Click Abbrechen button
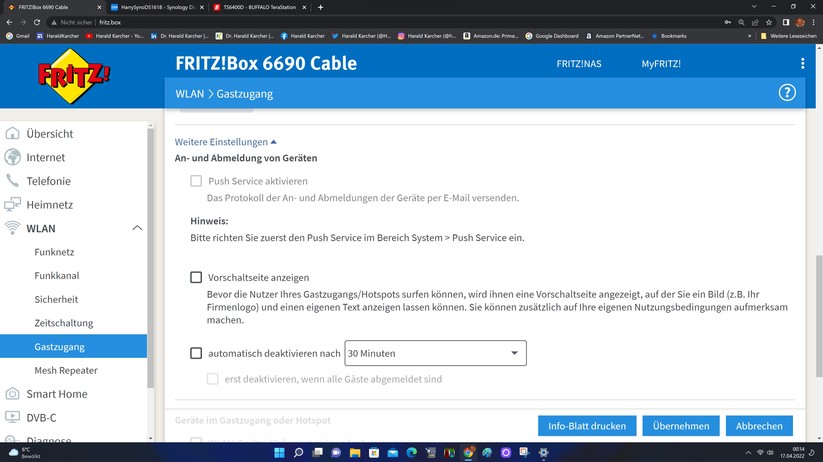 coord(759,426)
